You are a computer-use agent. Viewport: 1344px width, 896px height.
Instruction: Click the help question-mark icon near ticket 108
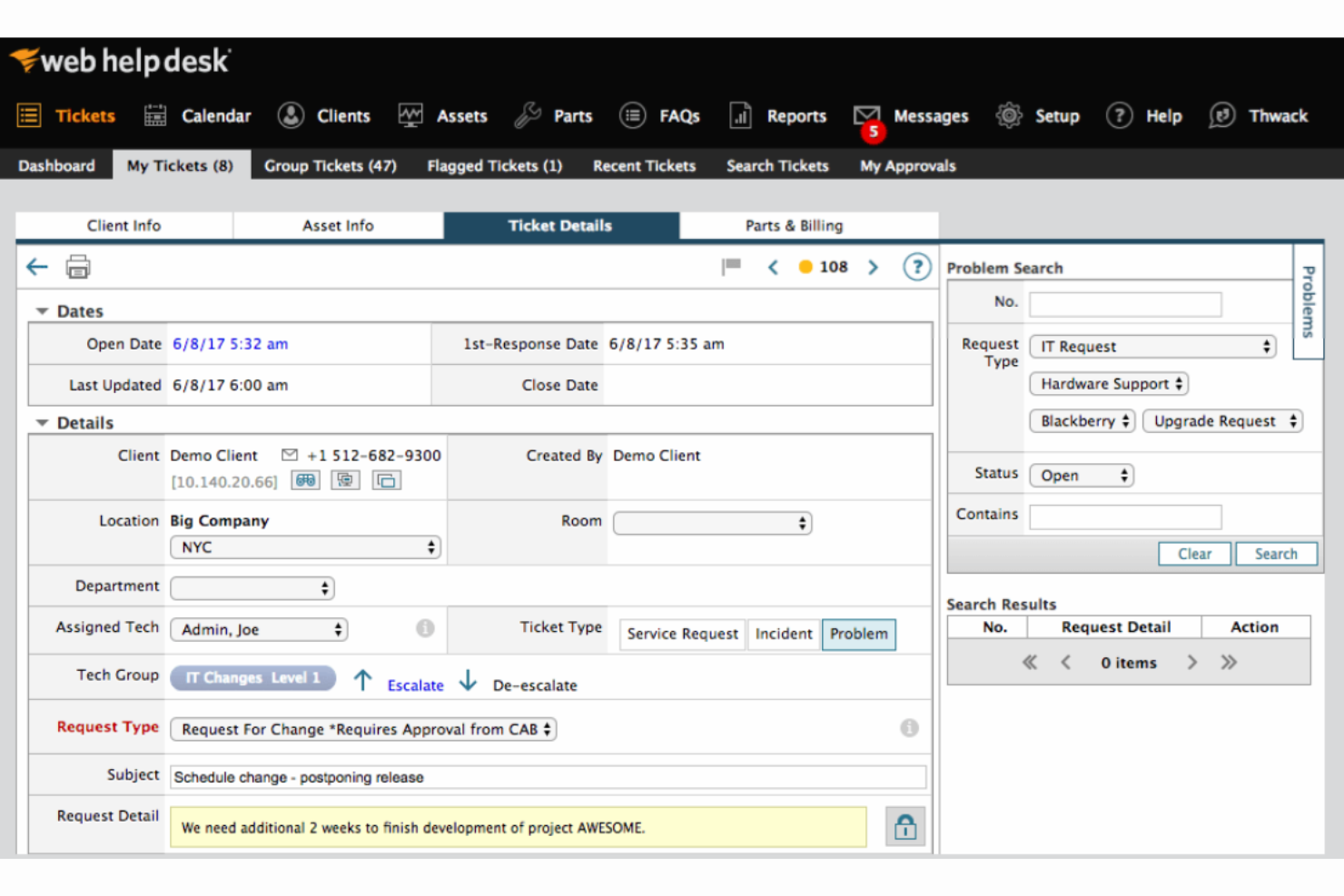[x=917, y=266]
